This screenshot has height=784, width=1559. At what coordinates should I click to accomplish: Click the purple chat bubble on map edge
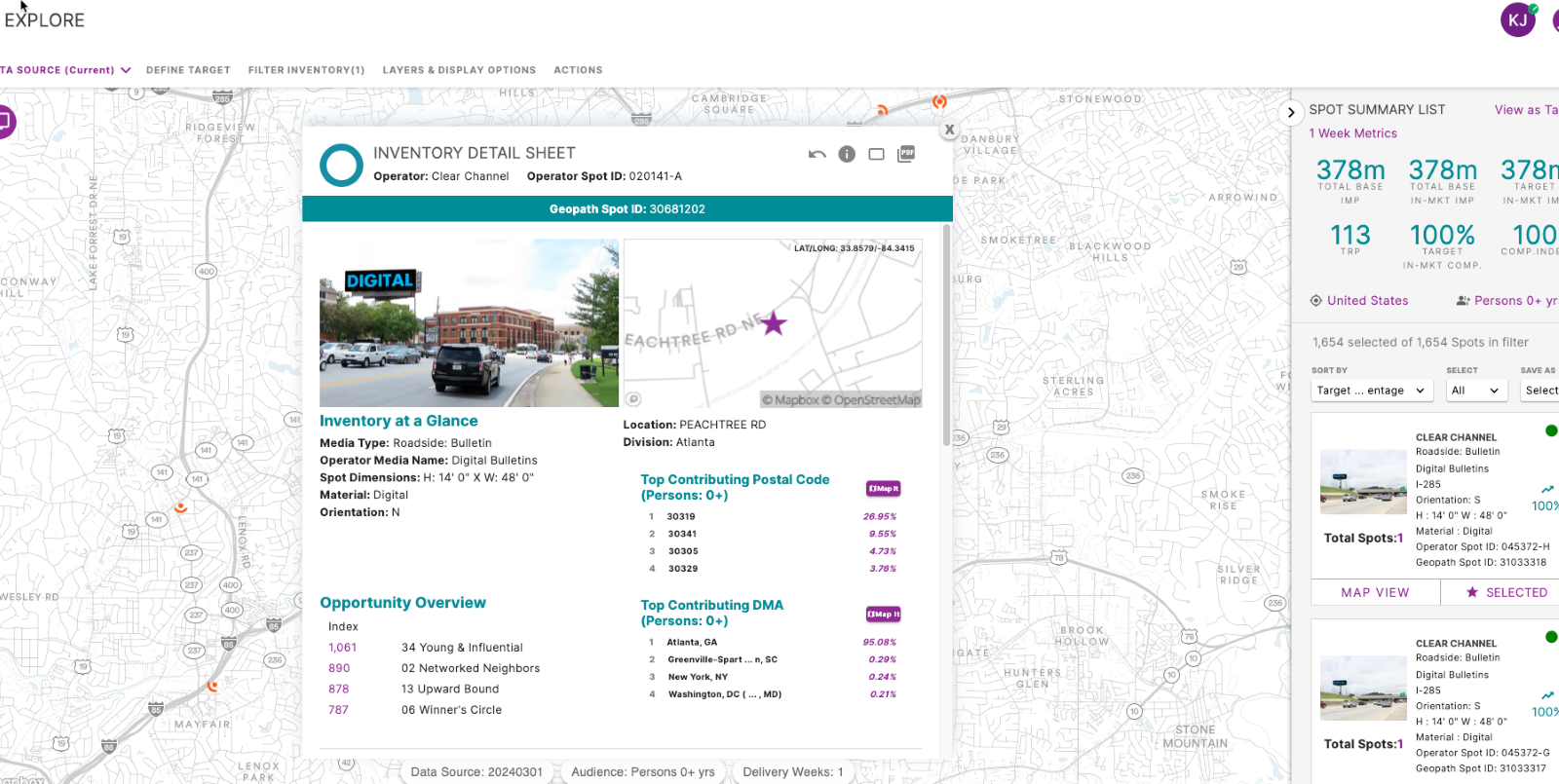point(6,122)
